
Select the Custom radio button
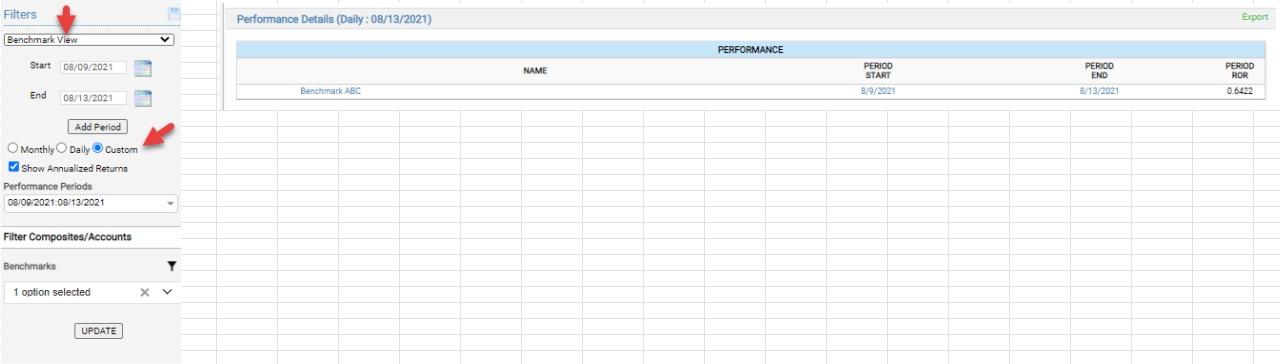98,149
